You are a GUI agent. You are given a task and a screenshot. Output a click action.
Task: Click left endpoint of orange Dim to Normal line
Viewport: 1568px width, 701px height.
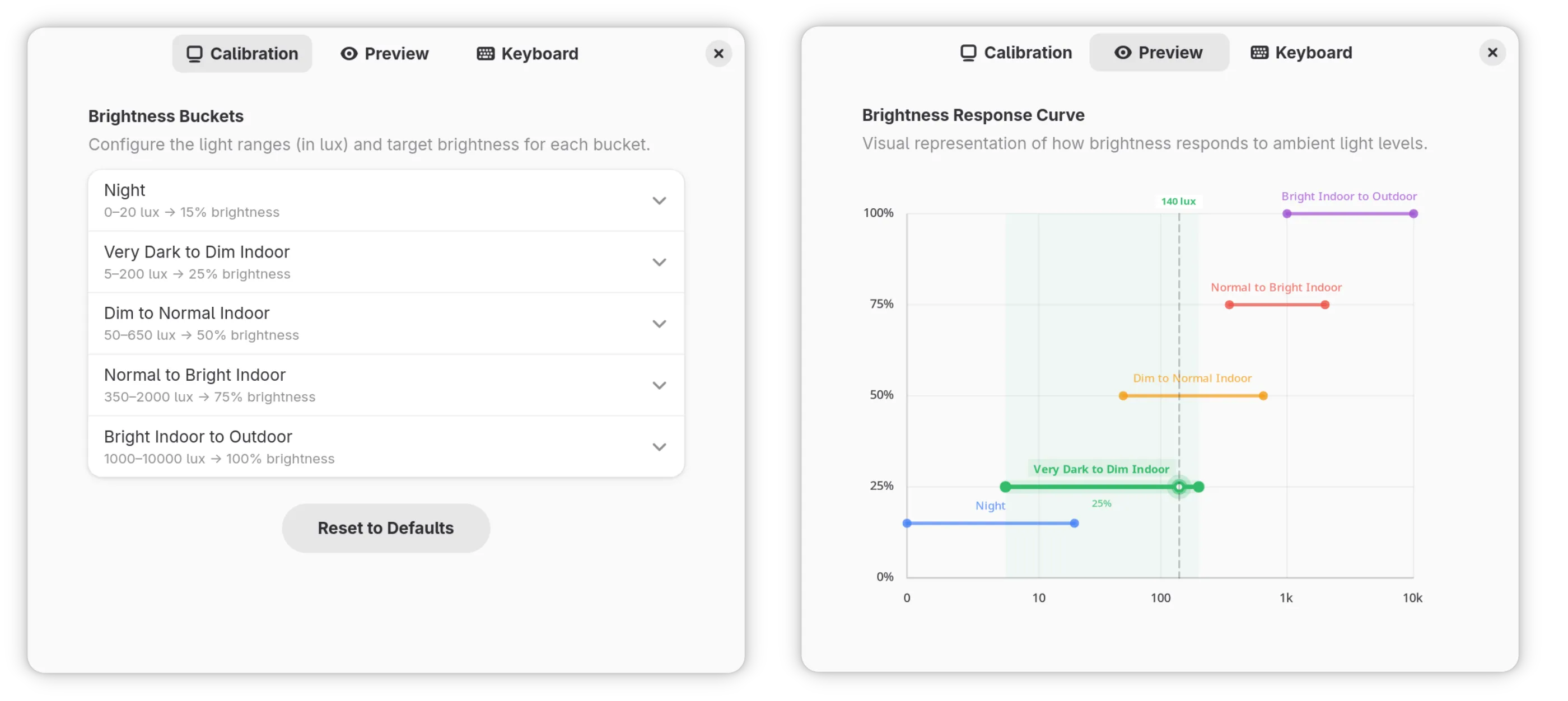1123,396
